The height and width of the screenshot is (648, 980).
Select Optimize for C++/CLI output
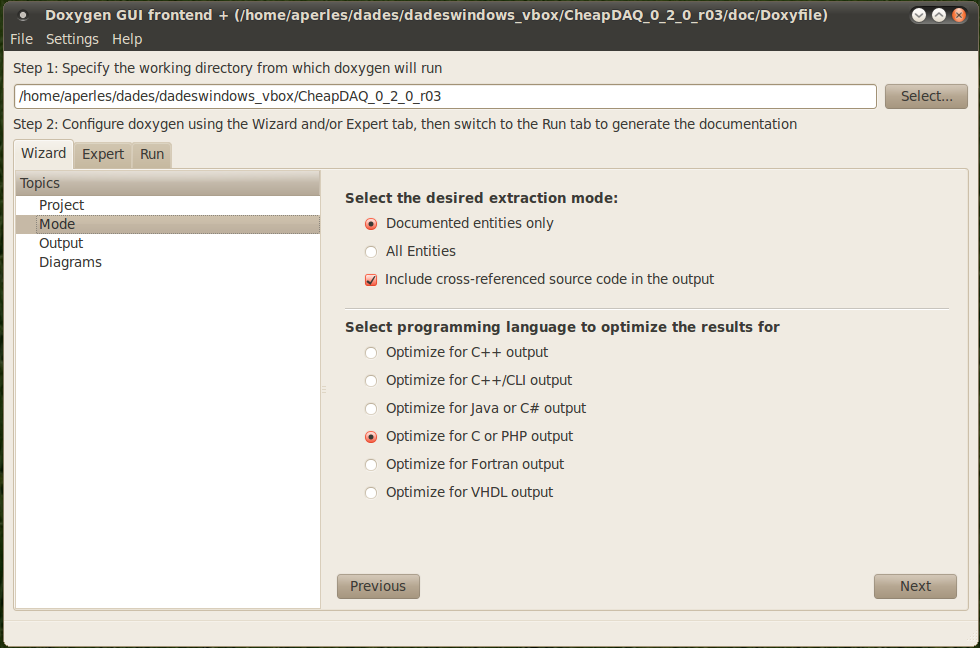point(468,381)
